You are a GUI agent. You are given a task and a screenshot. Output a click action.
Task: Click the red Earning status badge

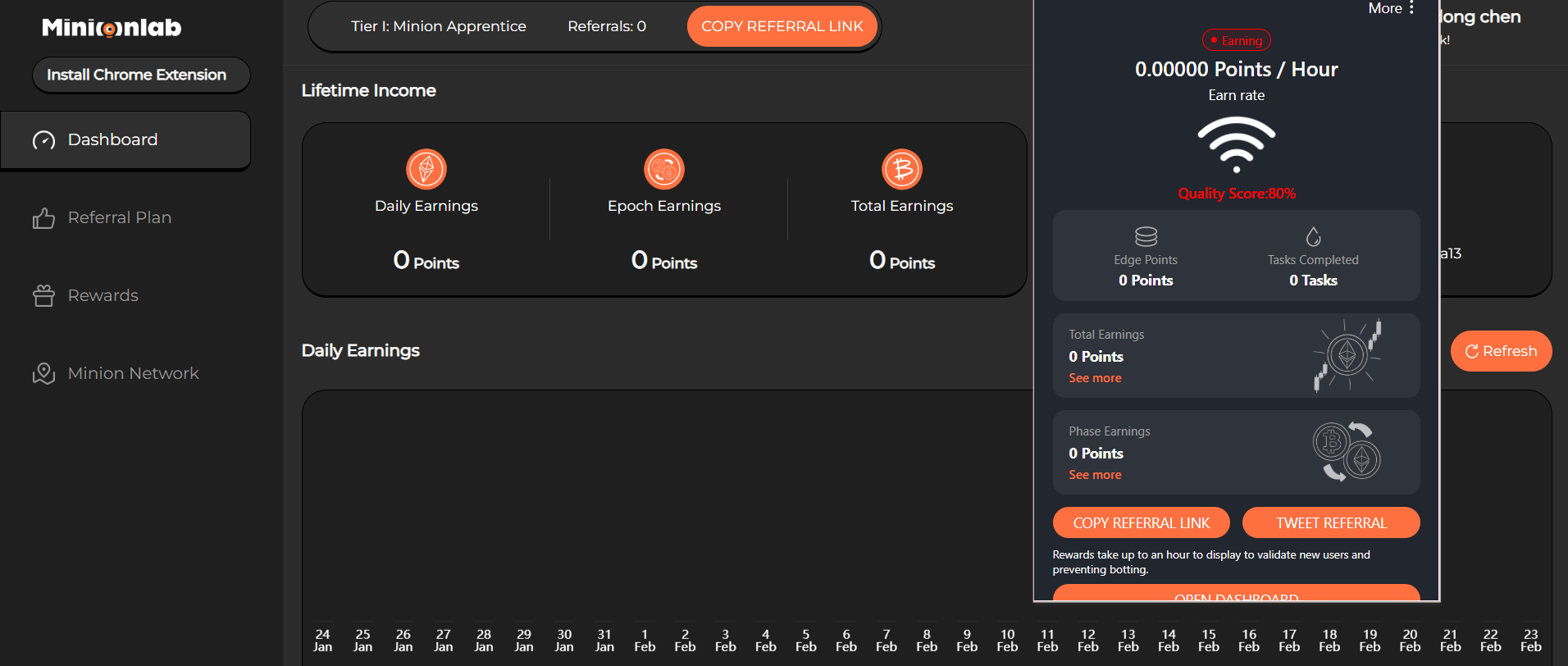(1237, 40)
